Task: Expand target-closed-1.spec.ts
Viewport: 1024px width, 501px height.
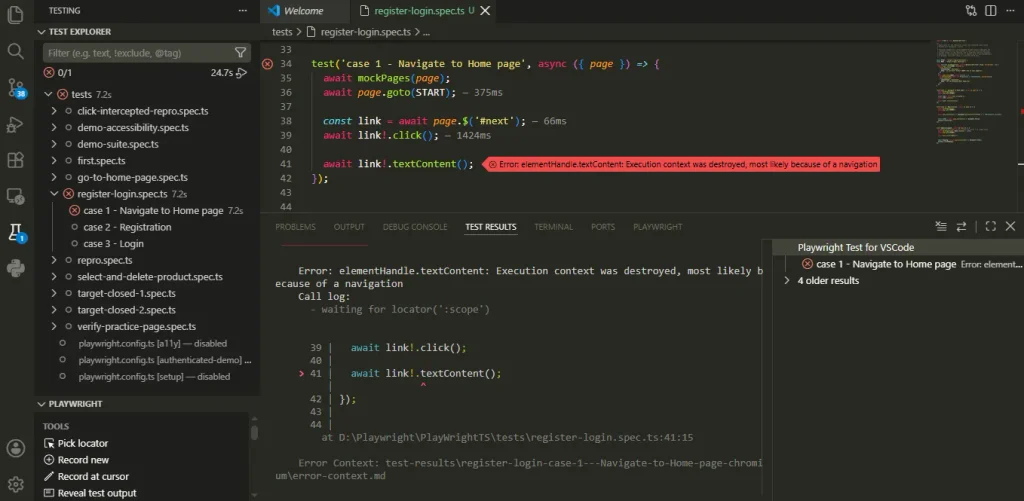Action: [54, 293]
